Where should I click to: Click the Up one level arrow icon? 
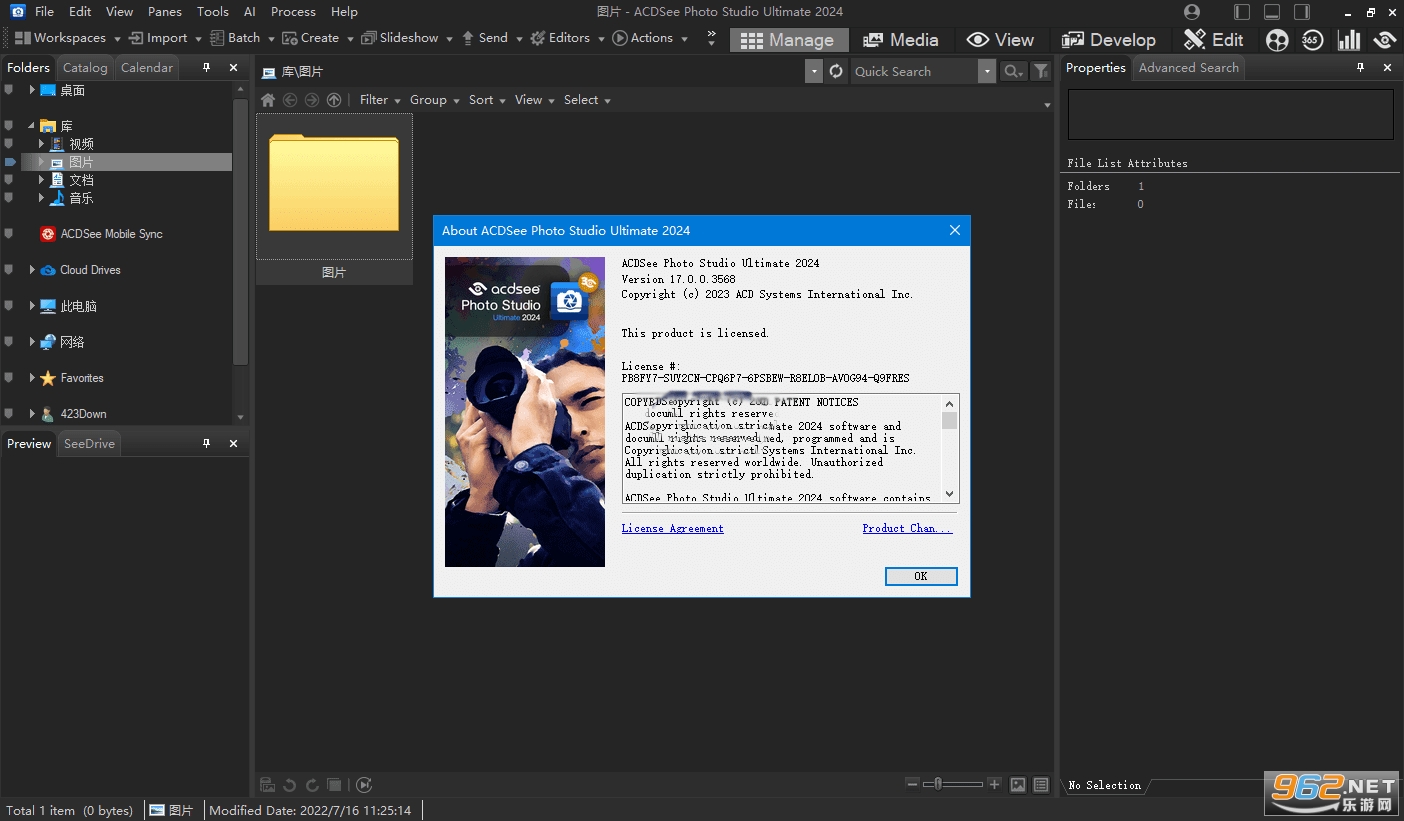click(334, 100)
